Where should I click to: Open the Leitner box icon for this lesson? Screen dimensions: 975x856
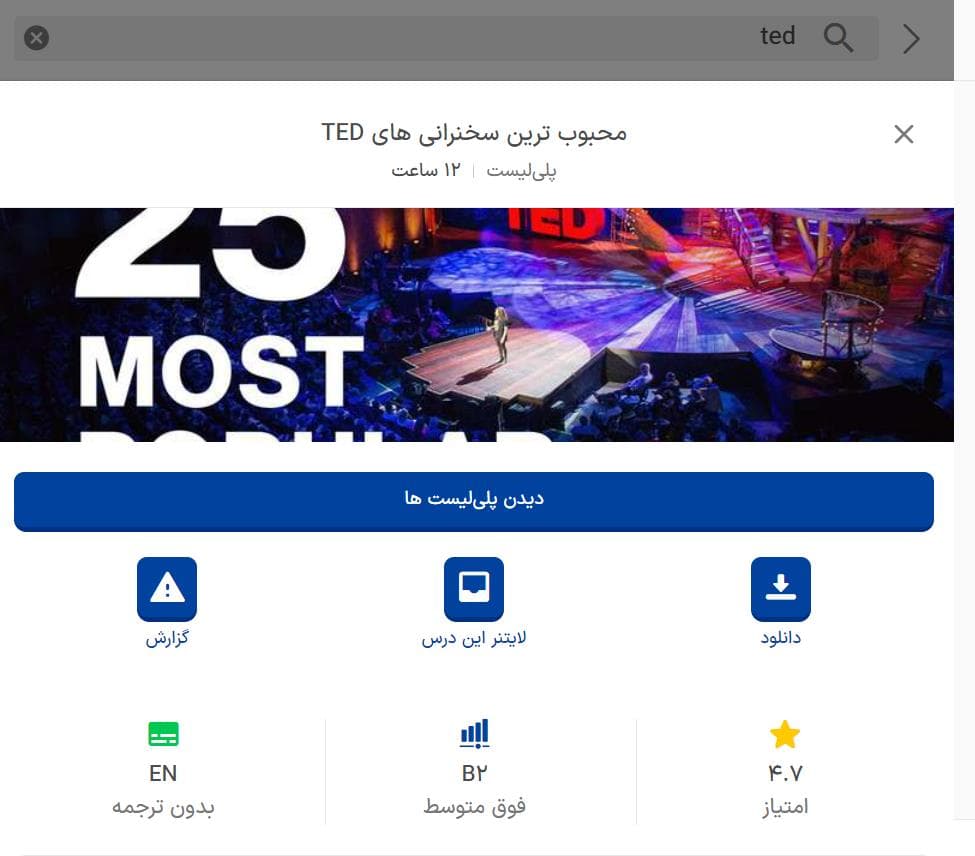(474, 589)
